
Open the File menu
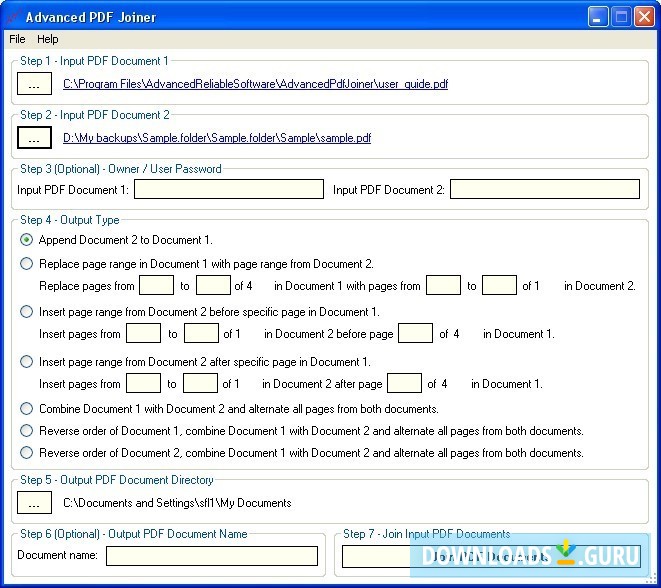click(x=17, y=39)
